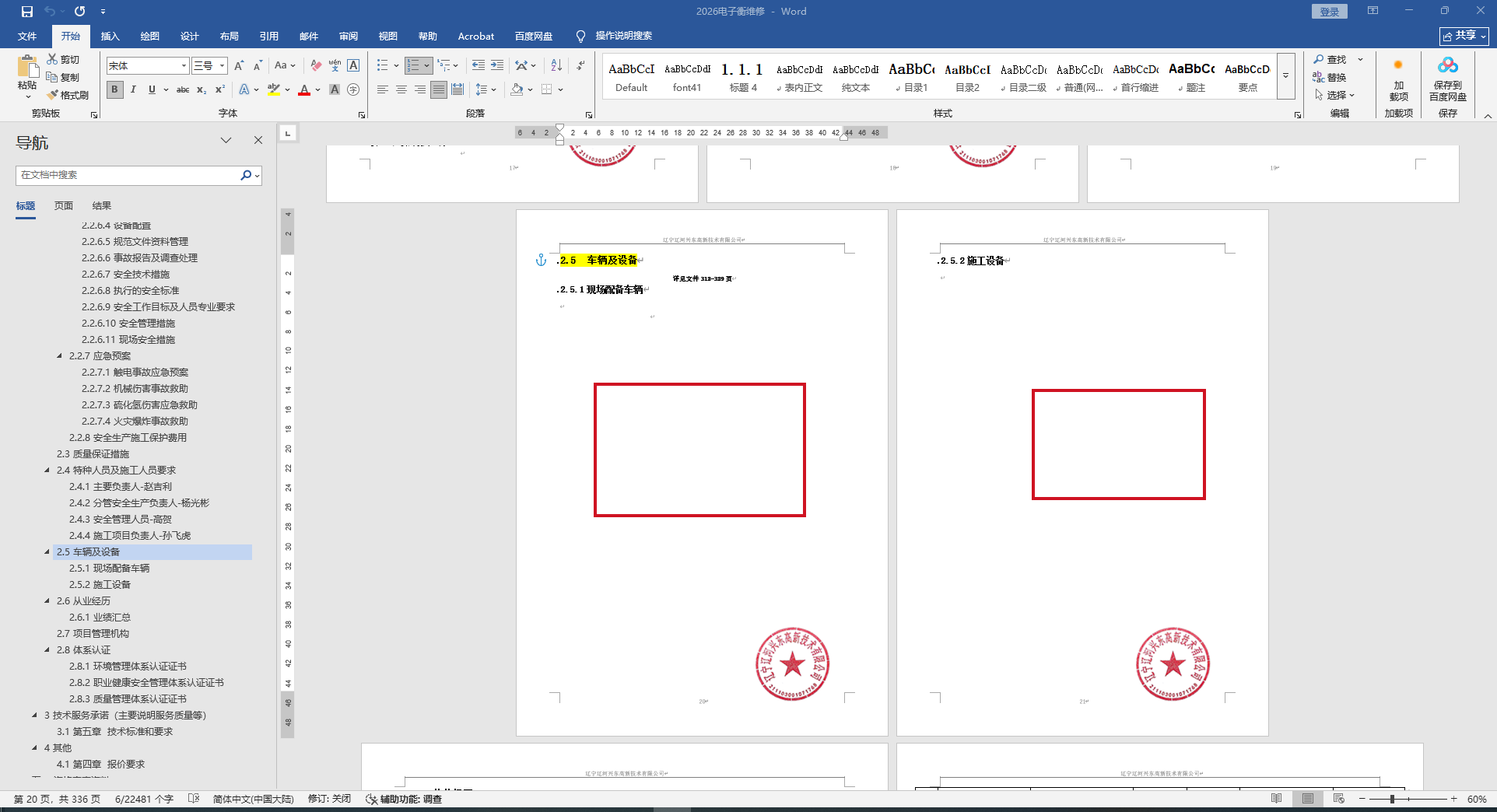Click the 登录 sign-in button
The width and height of the screenshot is (1497, 812).
coord(1330,12)
